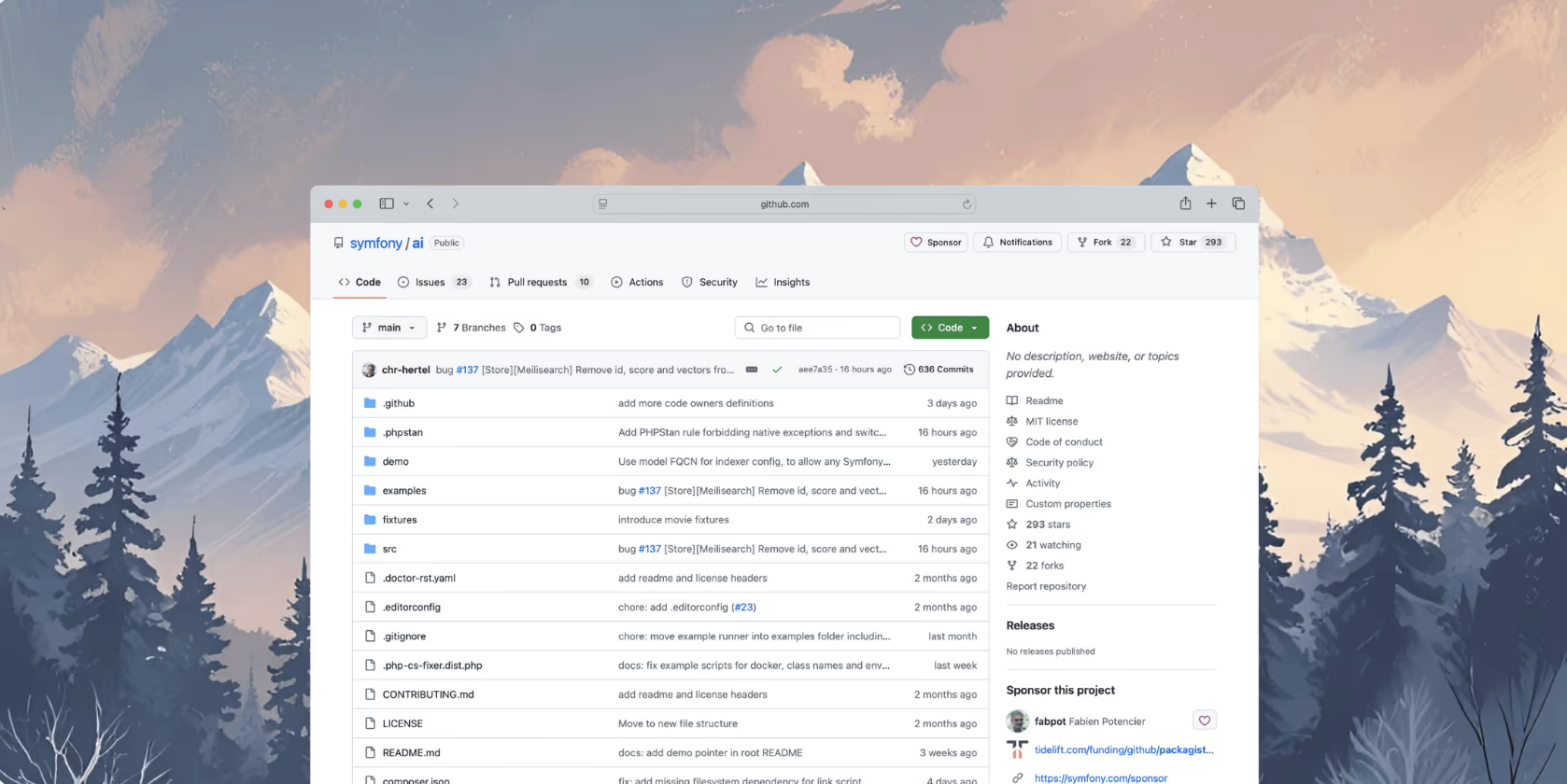Open the ai repository name link
The image size is (1567, 784).
tap(417, 243)
